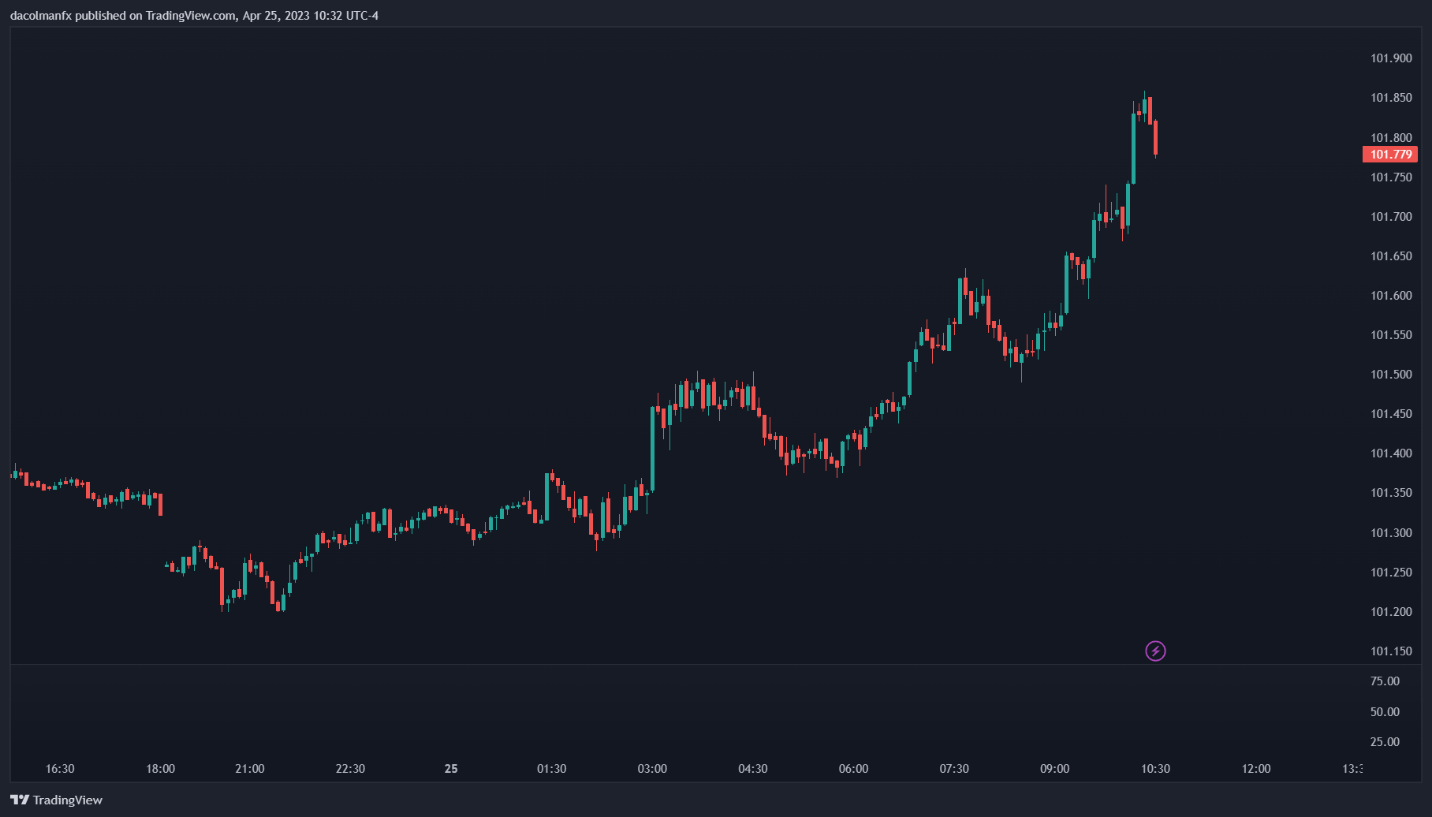Click the 101.650 price axis label
1432x817 pixels.
tap(1391, 256)
